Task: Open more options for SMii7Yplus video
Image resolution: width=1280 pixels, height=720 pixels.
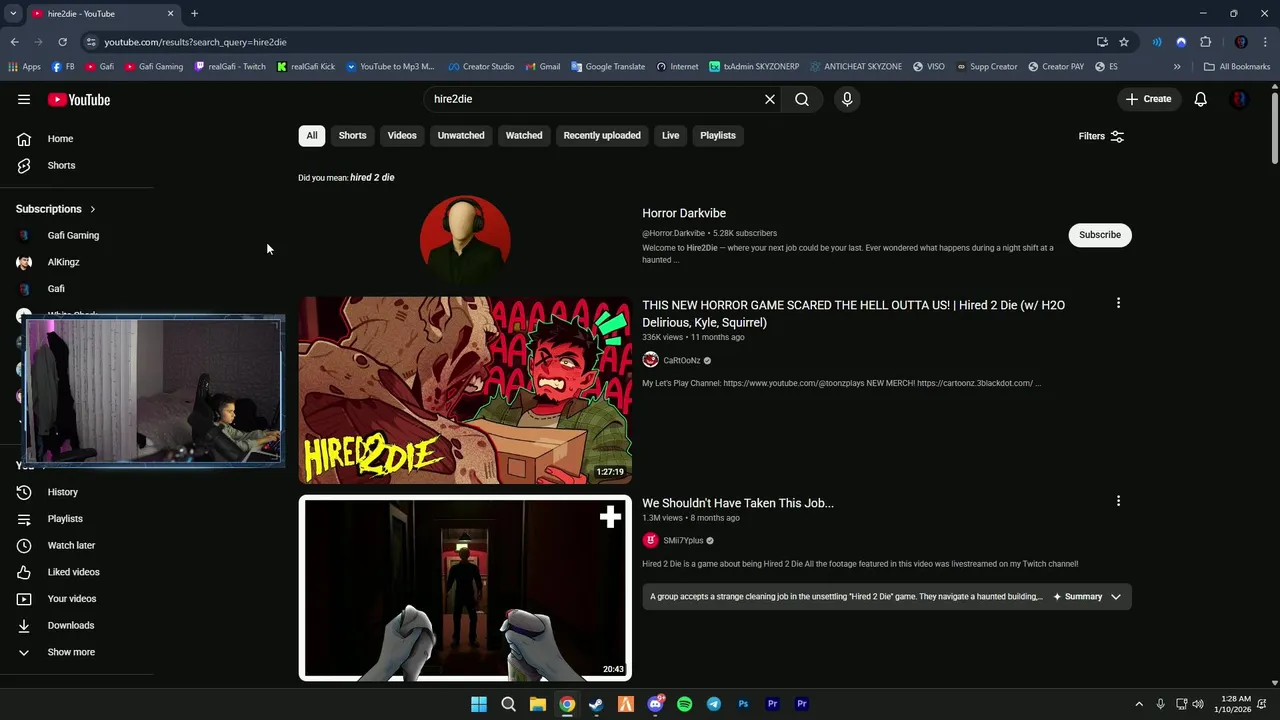Action: (1118, 501)
